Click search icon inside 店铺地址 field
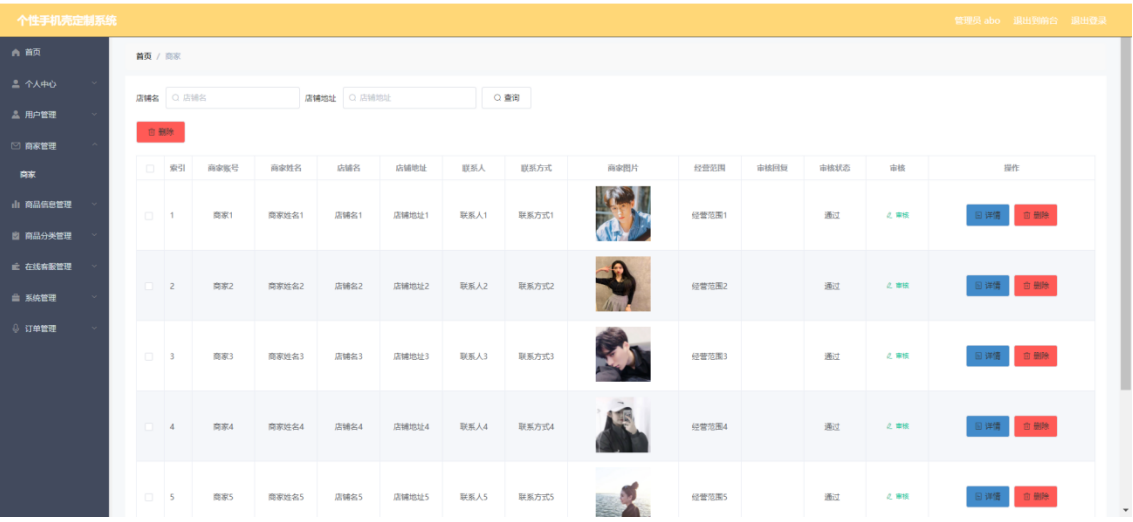 pyautogui.click(x=353, y=98)
